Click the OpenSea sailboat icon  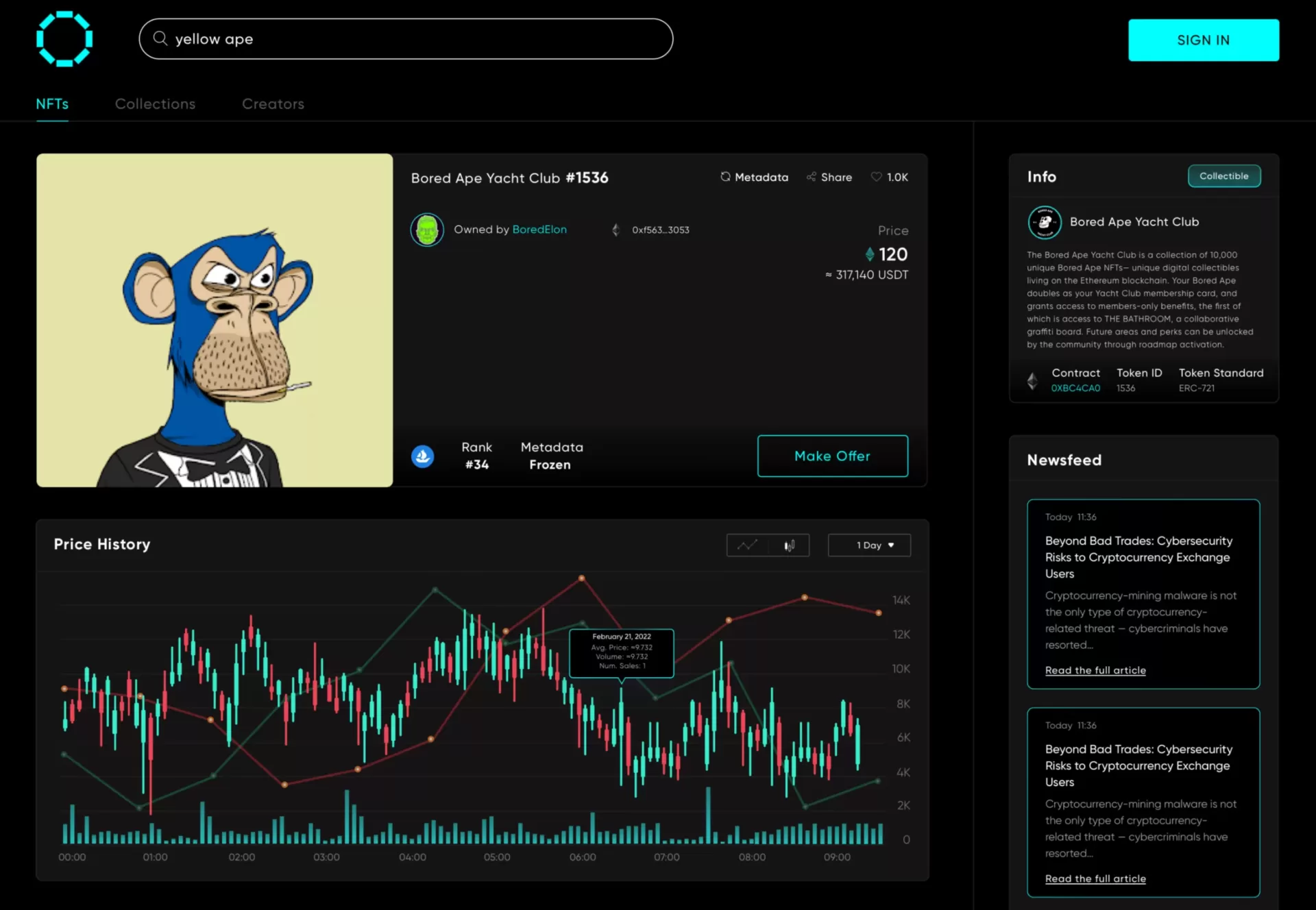[x=423, y=456]
